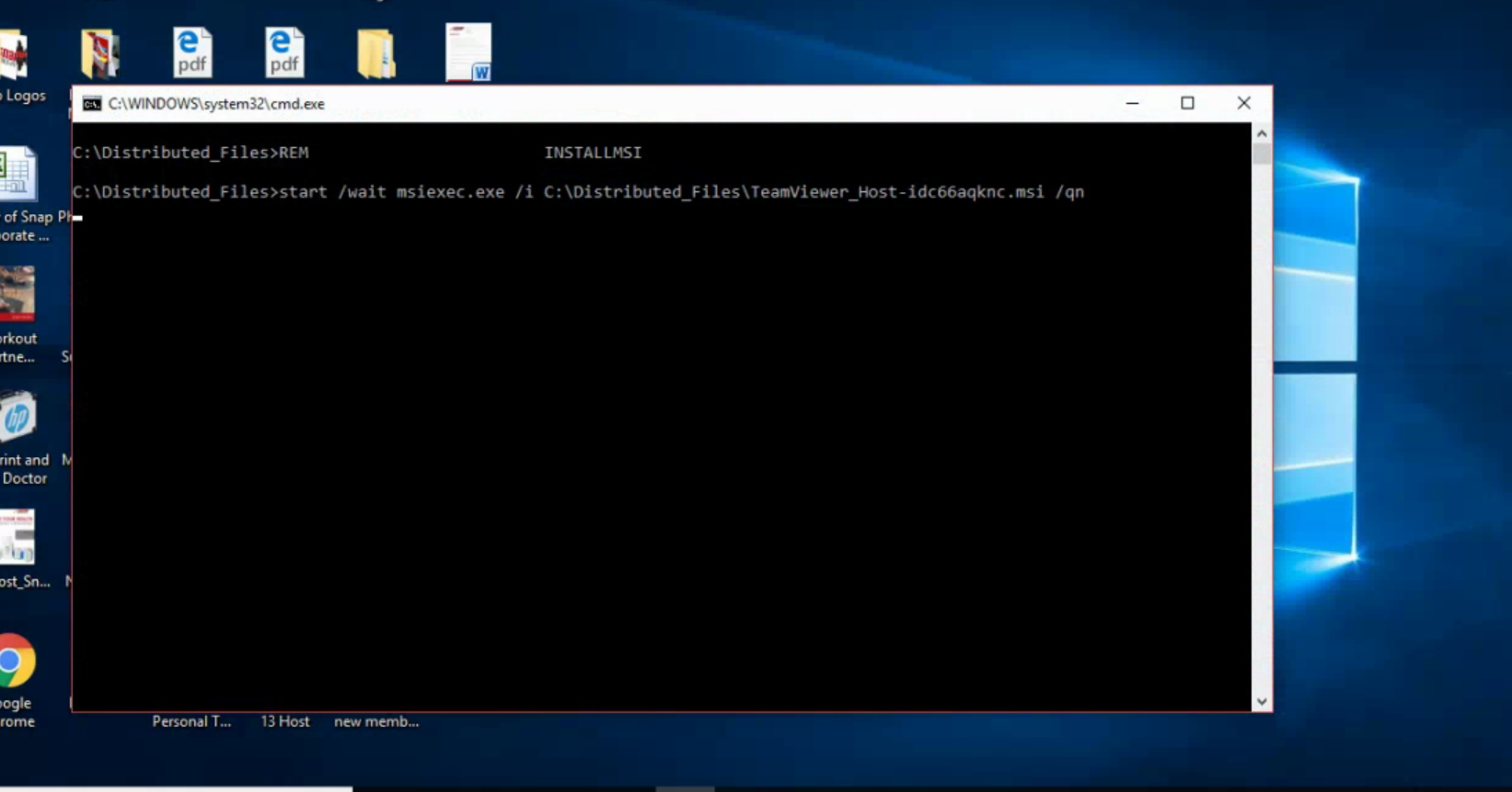Select the Google Chrome desktop icon
This screenshot has width=1512, height=792.
(17, 660)
